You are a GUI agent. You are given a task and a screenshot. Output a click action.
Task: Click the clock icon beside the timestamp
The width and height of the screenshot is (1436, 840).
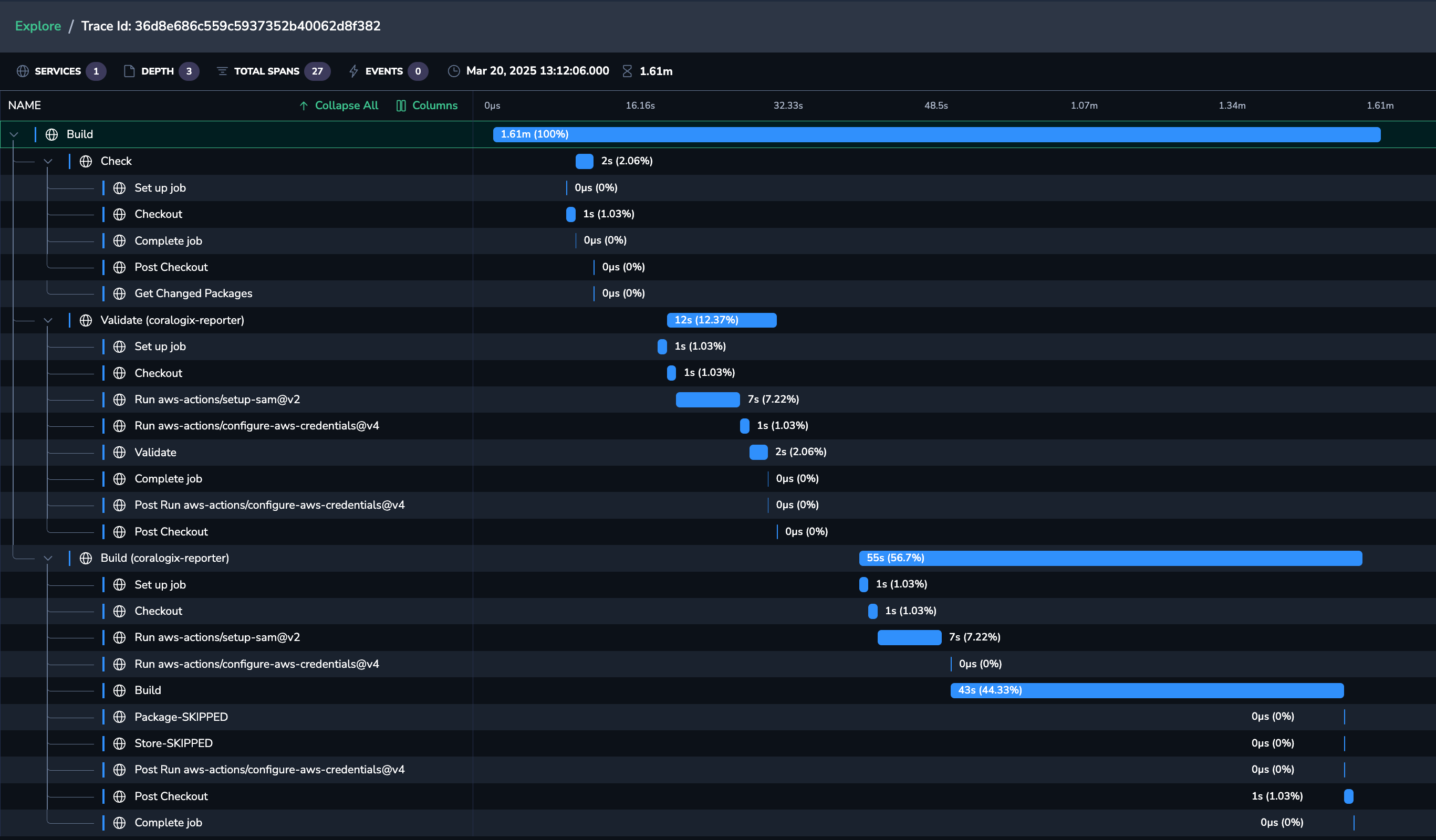(x=454, y=71)
